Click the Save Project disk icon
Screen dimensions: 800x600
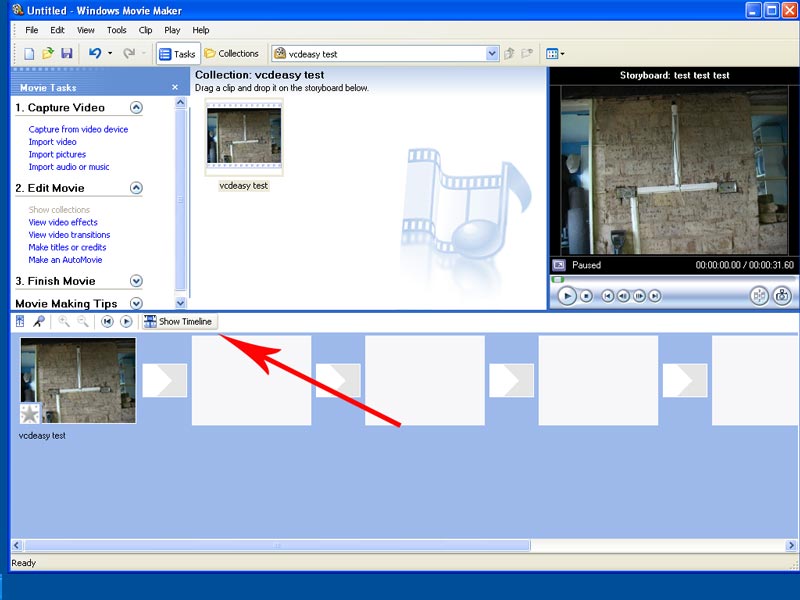[x=67, y=54]
